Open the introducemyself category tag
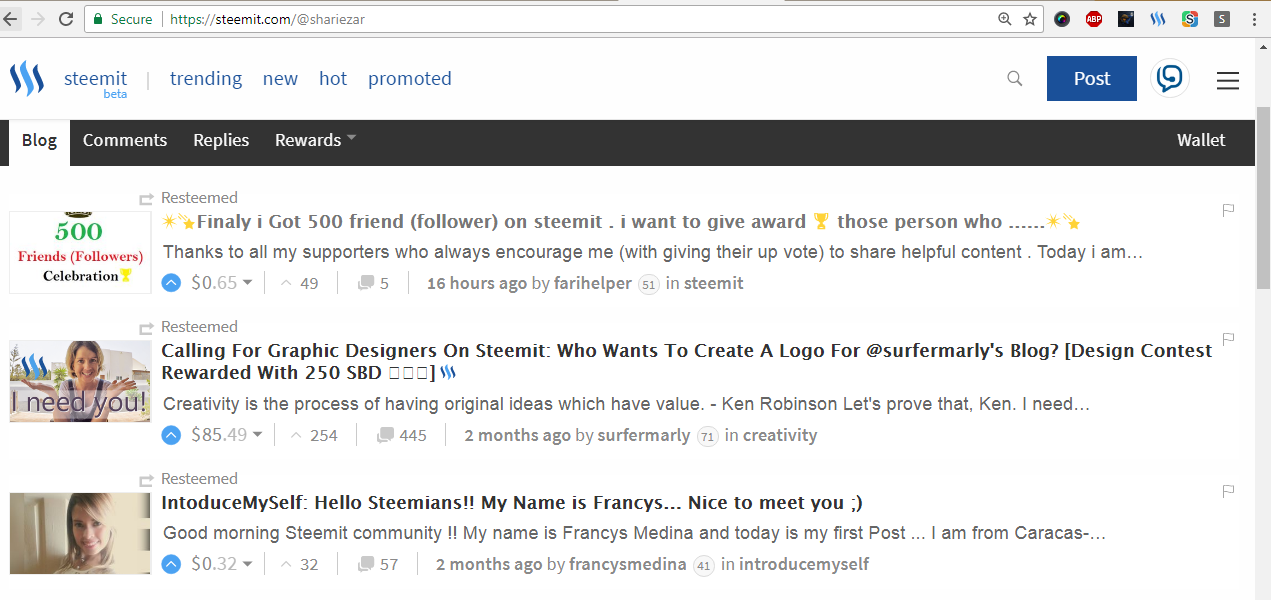1271x600 pixels. point(804,564)
